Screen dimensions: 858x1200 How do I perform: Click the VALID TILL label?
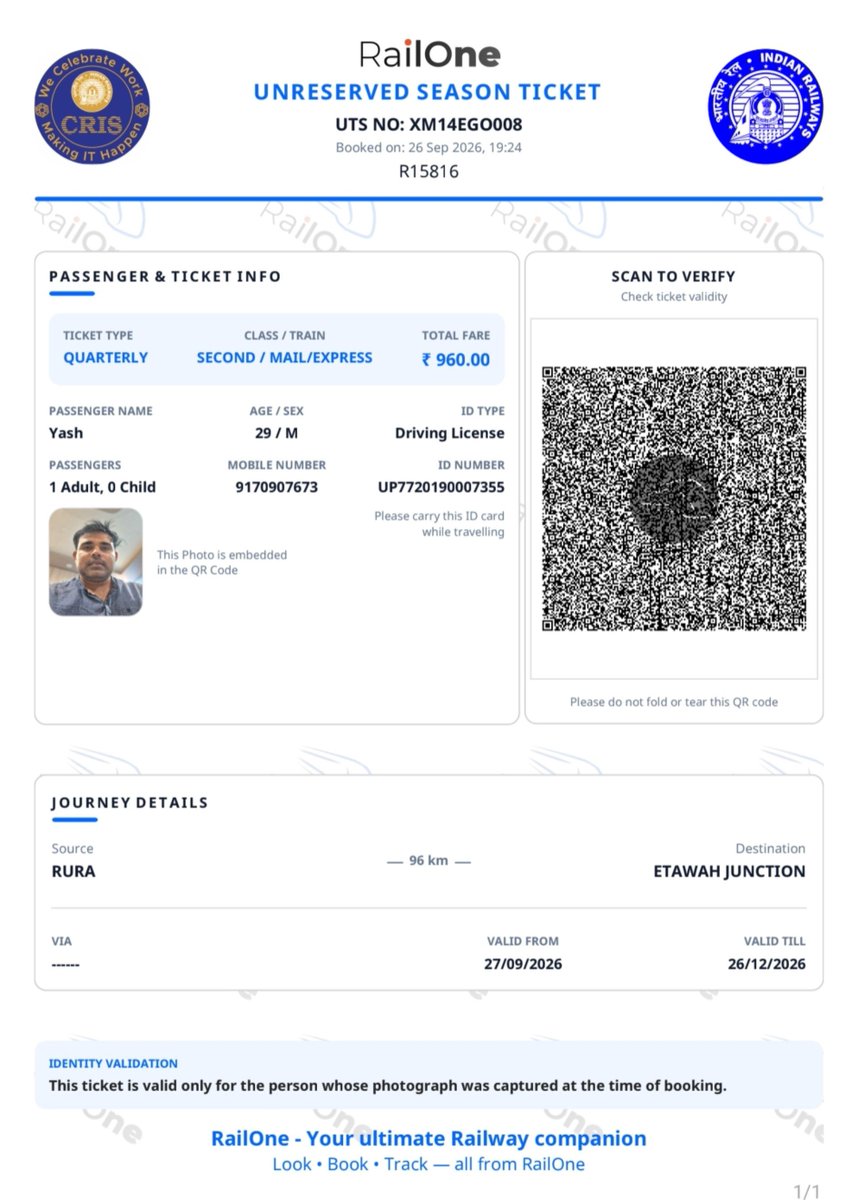coord(775,941)
